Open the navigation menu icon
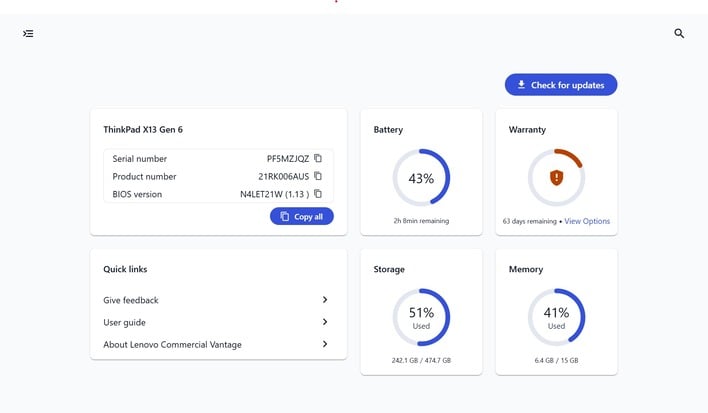Screen dimensions: 708x413 pos(28,33)
